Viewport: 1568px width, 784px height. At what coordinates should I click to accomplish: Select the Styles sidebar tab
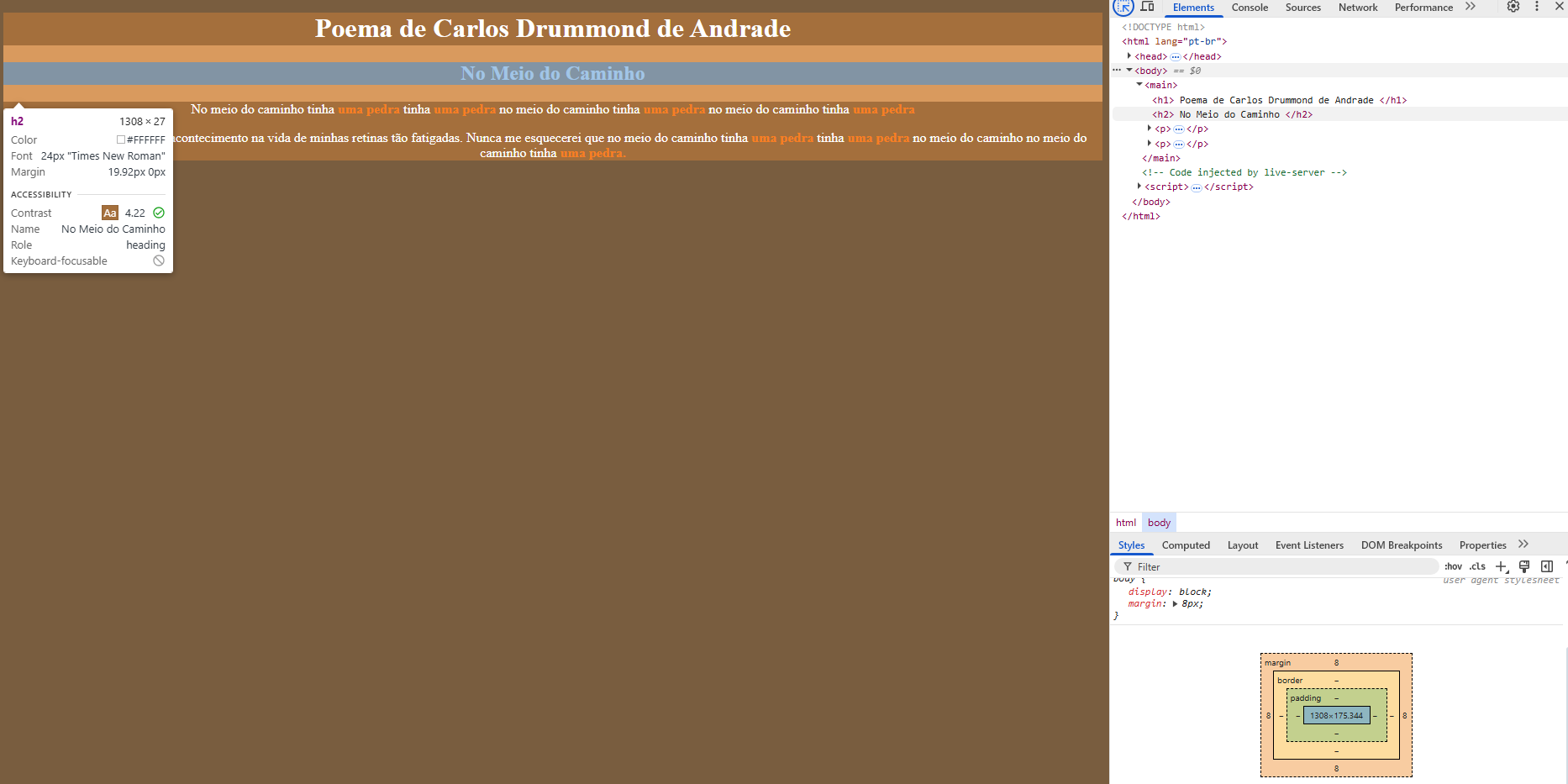point(1131,545)
